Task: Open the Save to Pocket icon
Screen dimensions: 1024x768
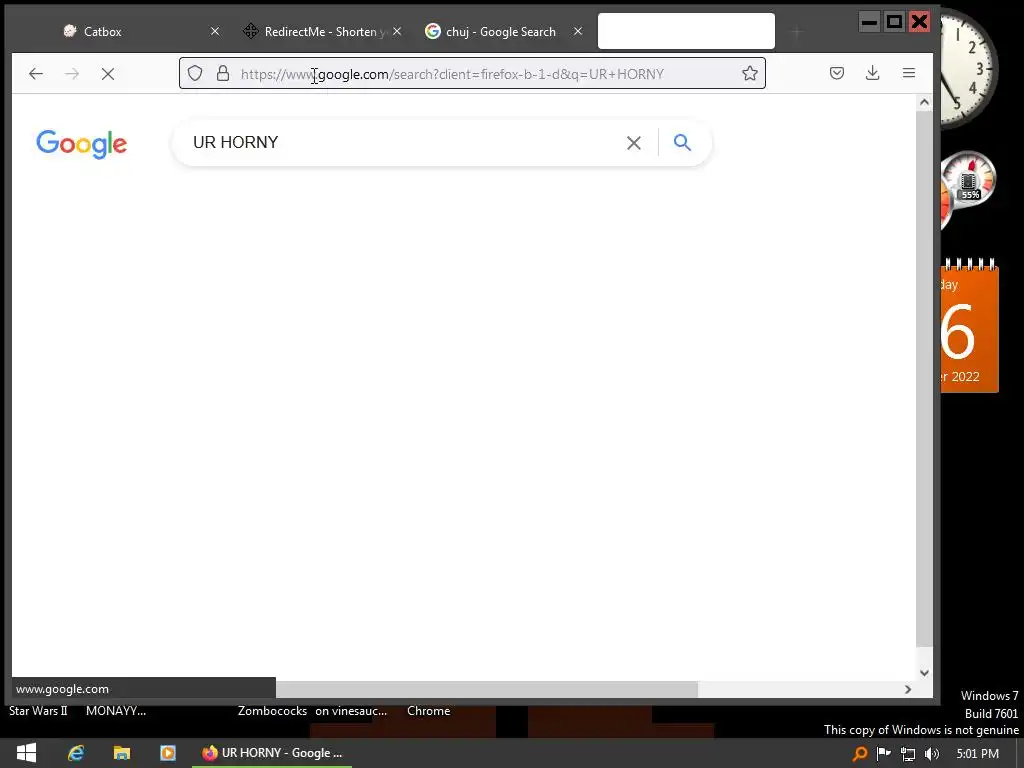Action: tap(837, 73)
